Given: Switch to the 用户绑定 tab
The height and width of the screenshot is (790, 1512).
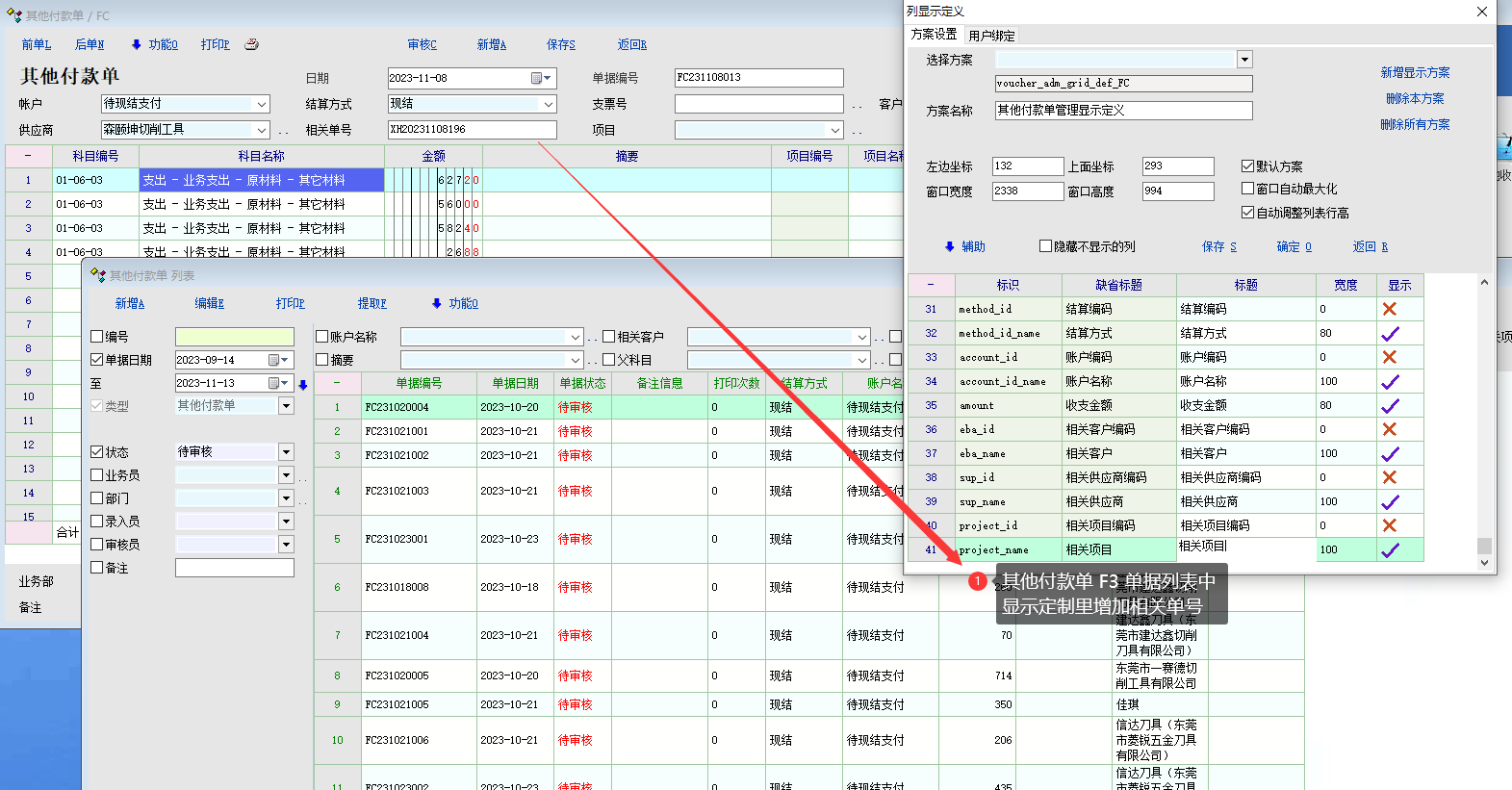Looking at the screenshot, I should click(991, 36).
